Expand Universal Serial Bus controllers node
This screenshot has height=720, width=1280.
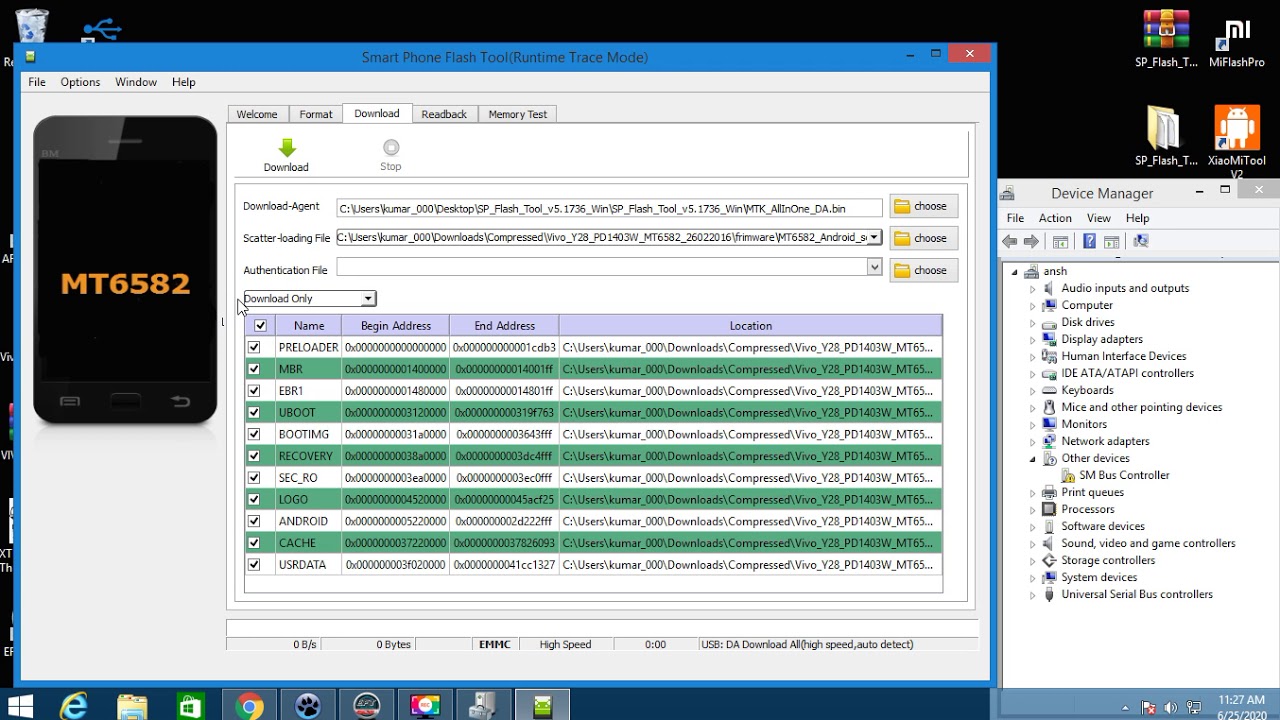coord(1033,594)
